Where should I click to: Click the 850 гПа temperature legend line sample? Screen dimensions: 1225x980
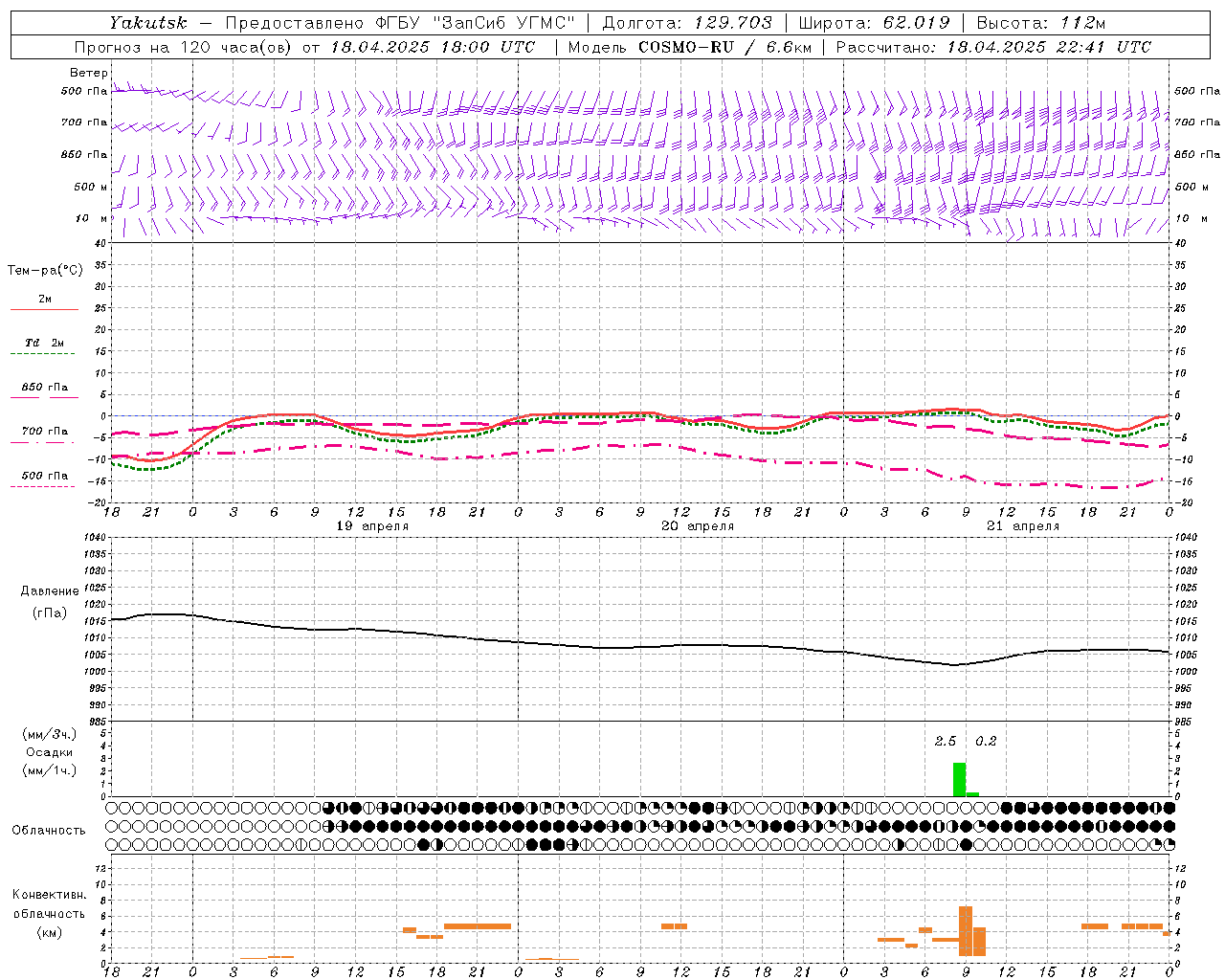click(44, 396)
